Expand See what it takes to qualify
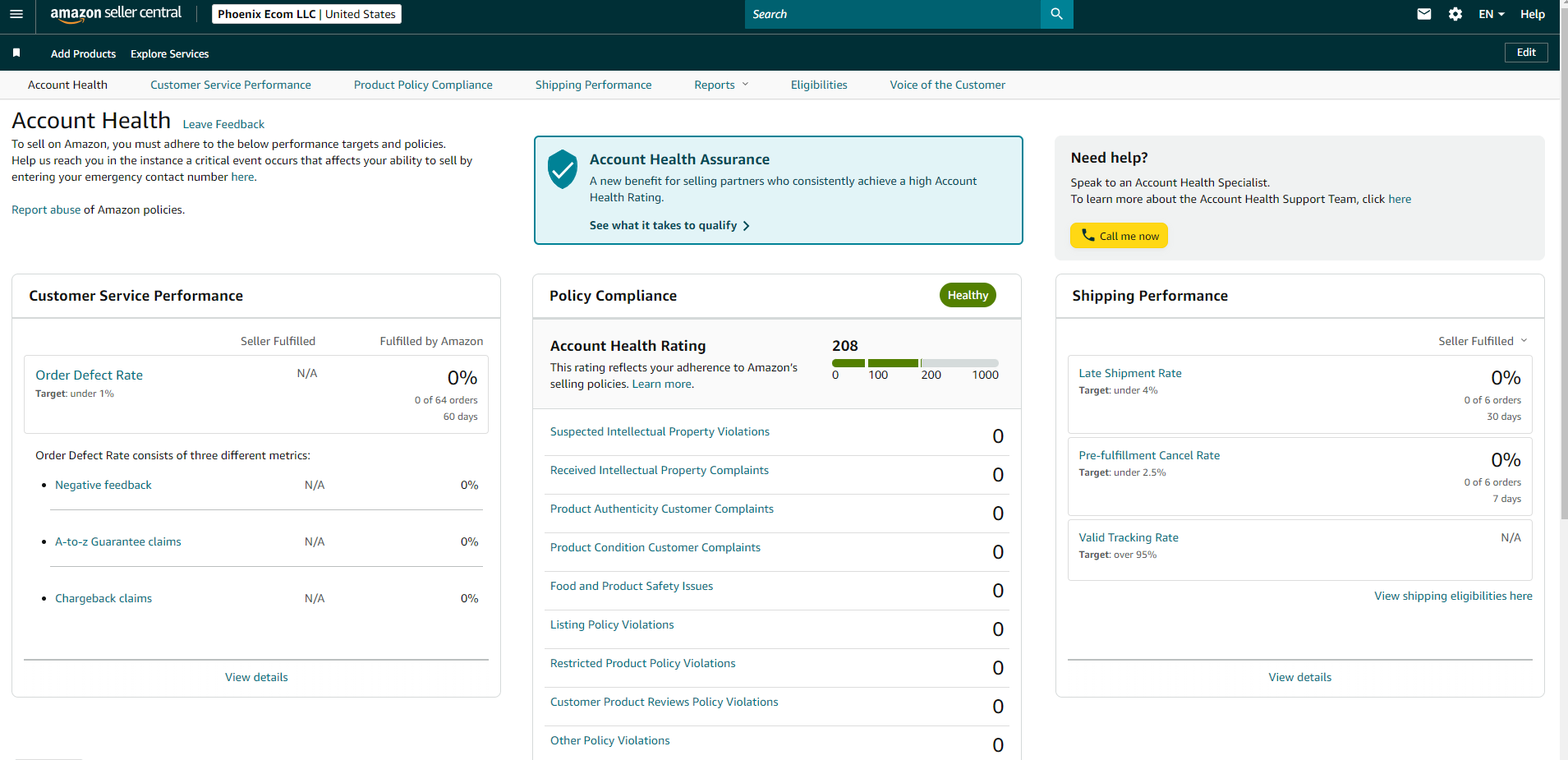Viewport: 1568px width, 760px height. tap(669, 225)
